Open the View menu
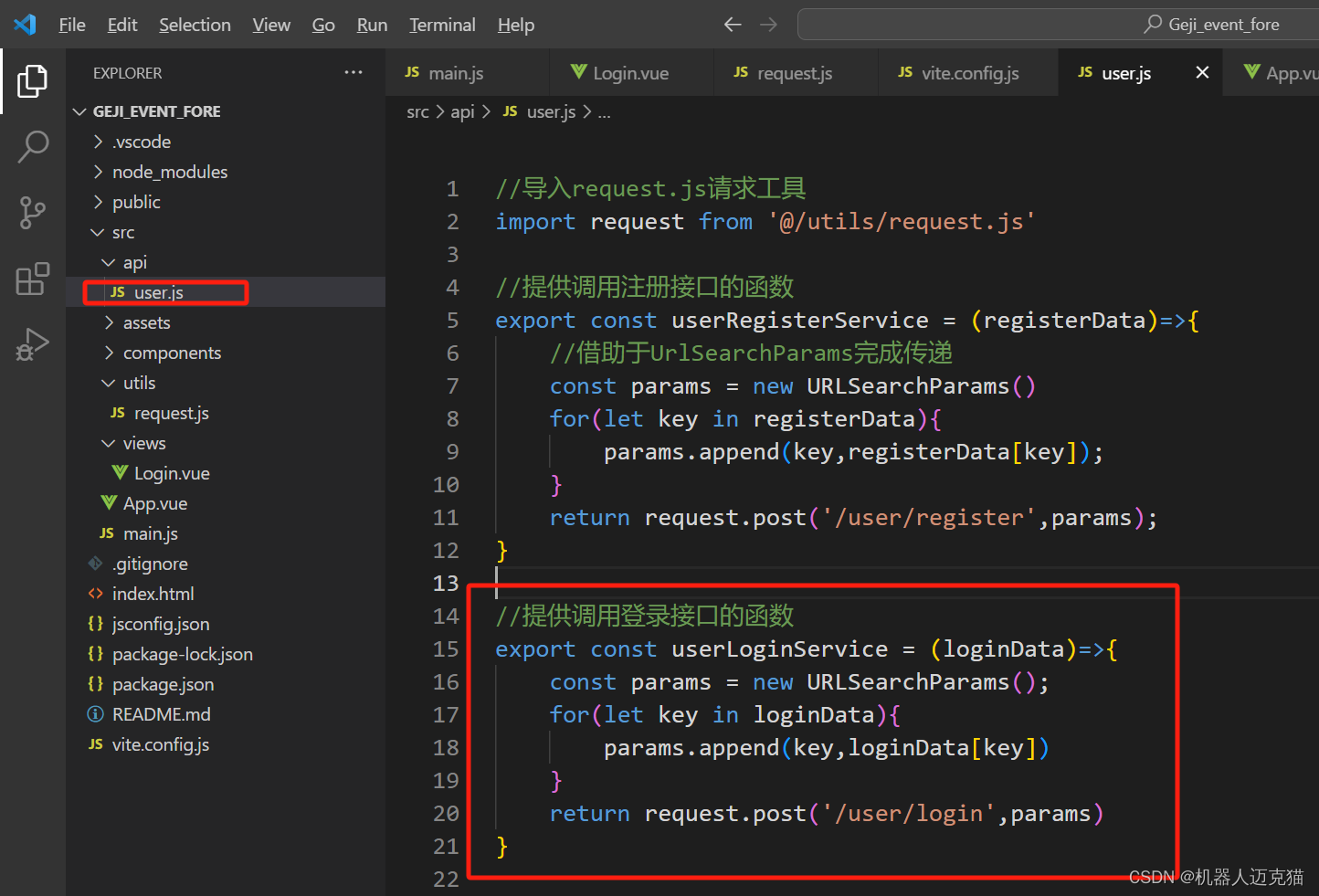 [x=271, y=25]
